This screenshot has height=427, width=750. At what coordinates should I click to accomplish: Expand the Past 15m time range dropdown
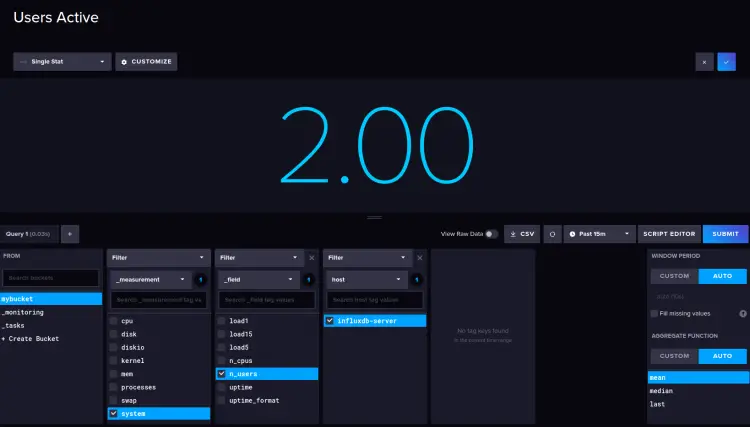tap(599, 234)
